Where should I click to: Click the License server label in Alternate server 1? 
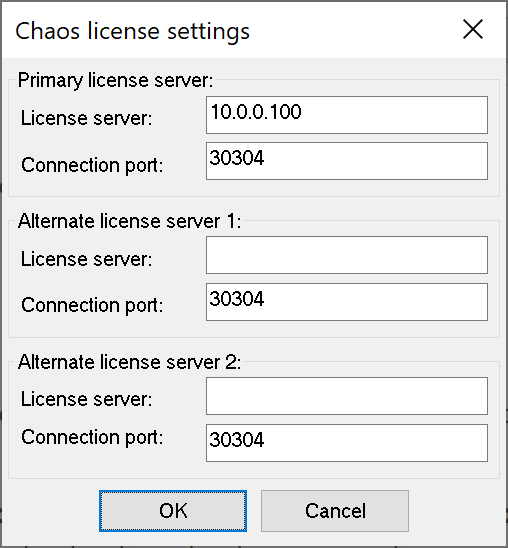pyautogui.click(x=87, y=259)
